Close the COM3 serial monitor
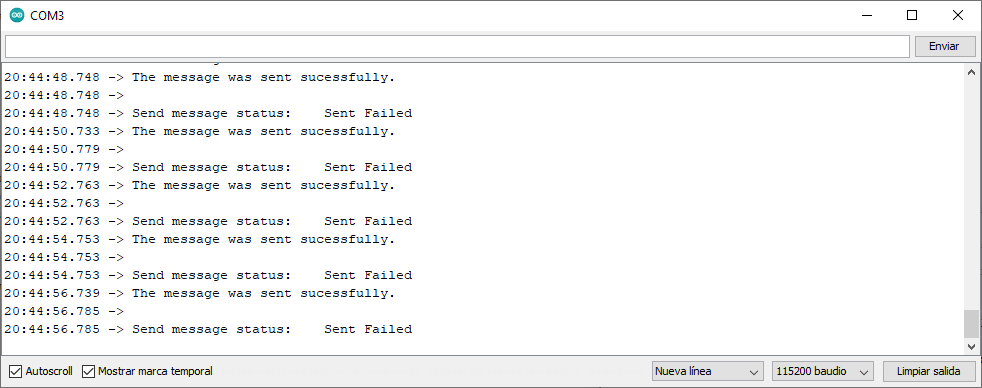This screenshot has width=982, height=388. pos(958,16)
